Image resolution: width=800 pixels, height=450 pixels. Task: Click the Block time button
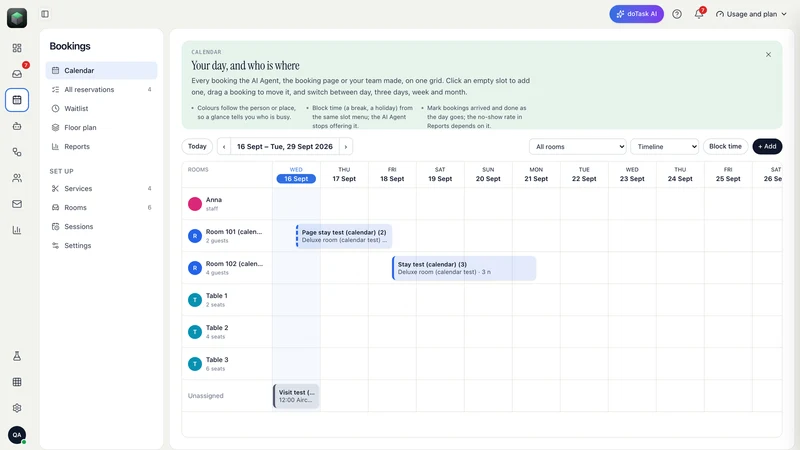pyautogui.click(x=725, y=146)
